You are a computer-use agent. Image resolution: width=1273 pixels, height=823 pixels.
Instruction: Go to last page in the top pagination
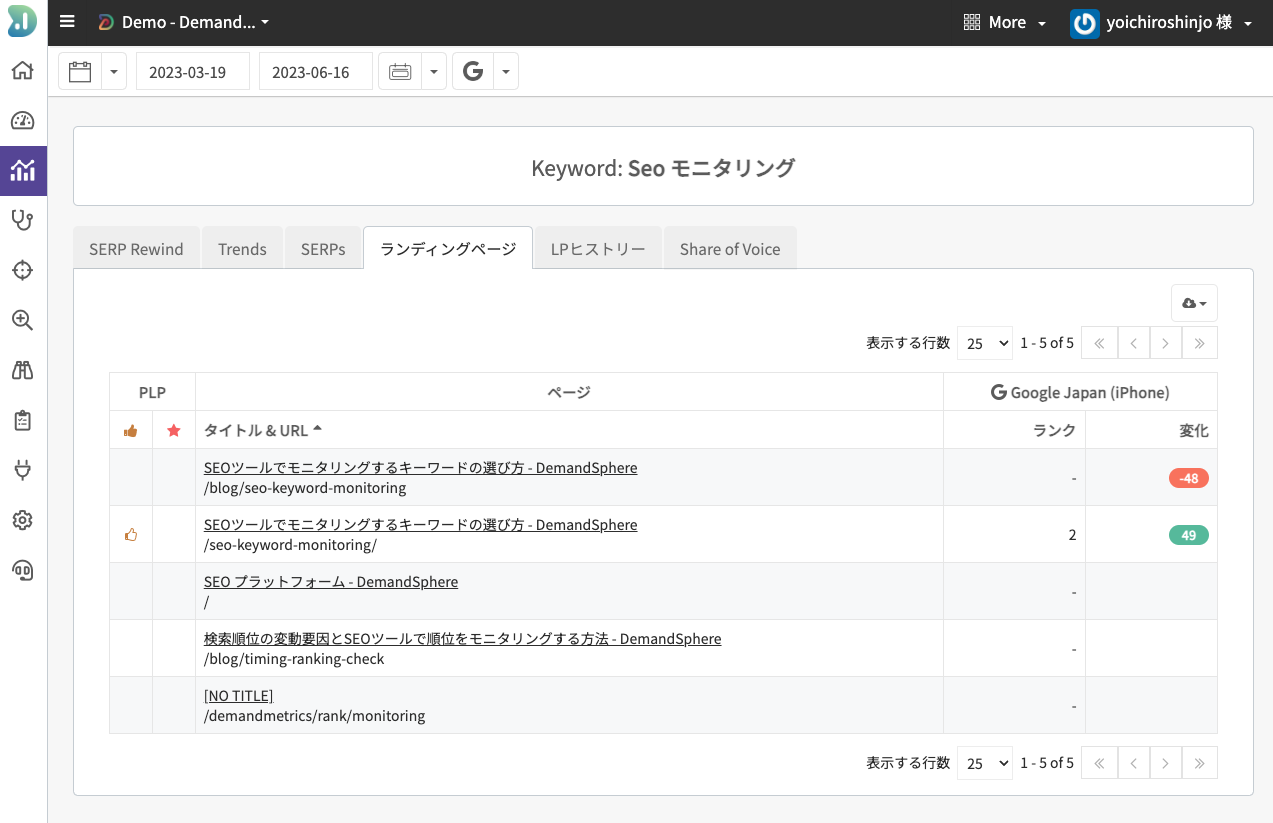pos(1200,343)
